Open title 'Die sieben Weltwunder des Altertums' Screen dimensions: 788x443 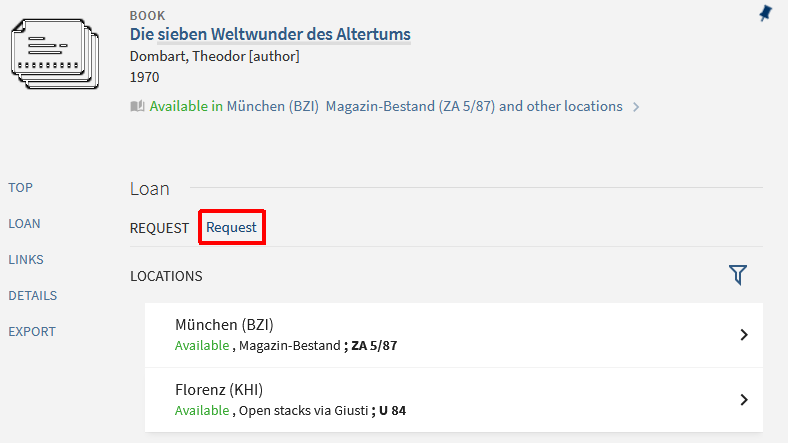tap(270, 35)
